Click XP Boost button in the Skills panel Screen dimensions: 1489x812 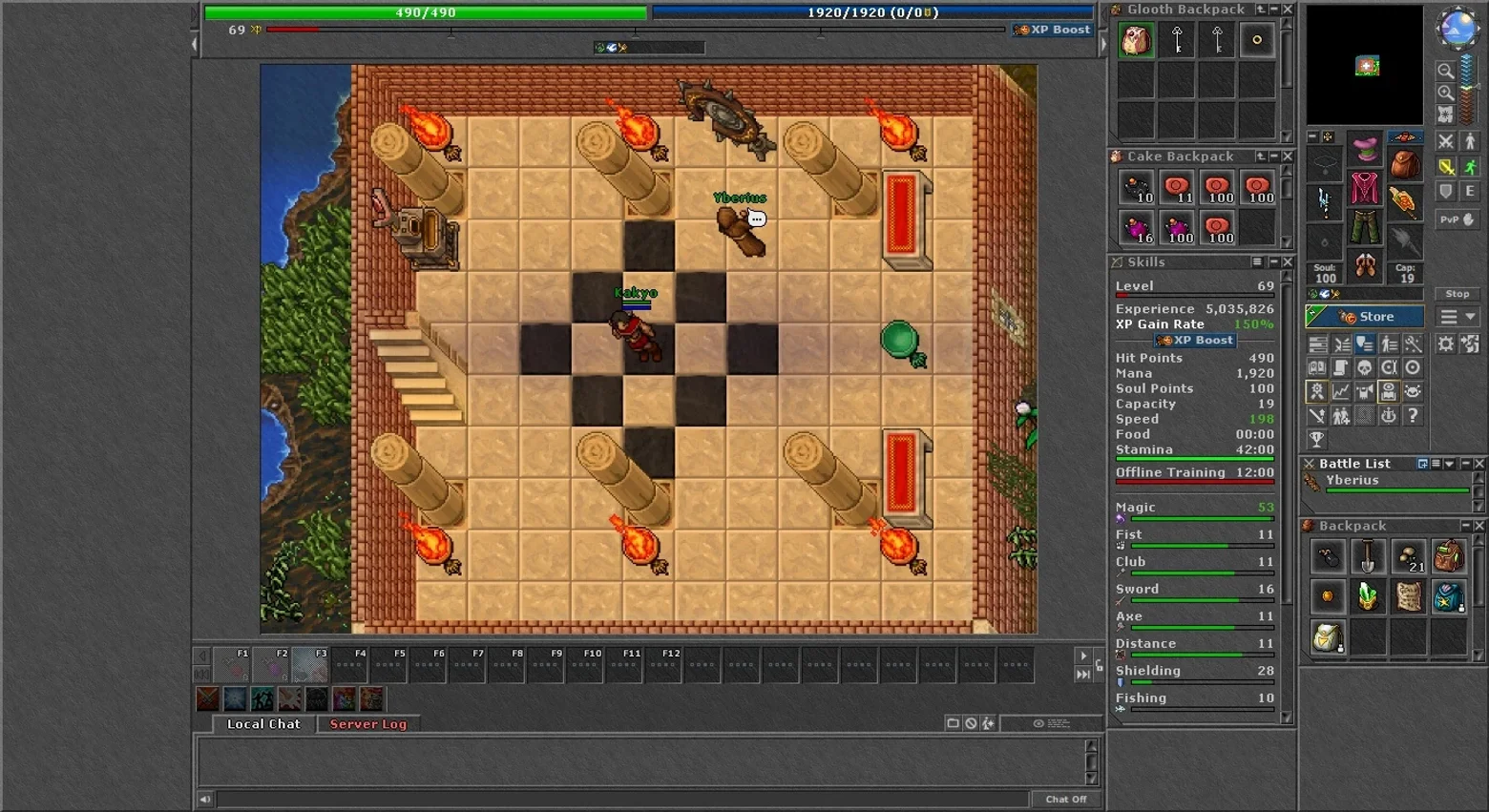[x=1195, y=341]
